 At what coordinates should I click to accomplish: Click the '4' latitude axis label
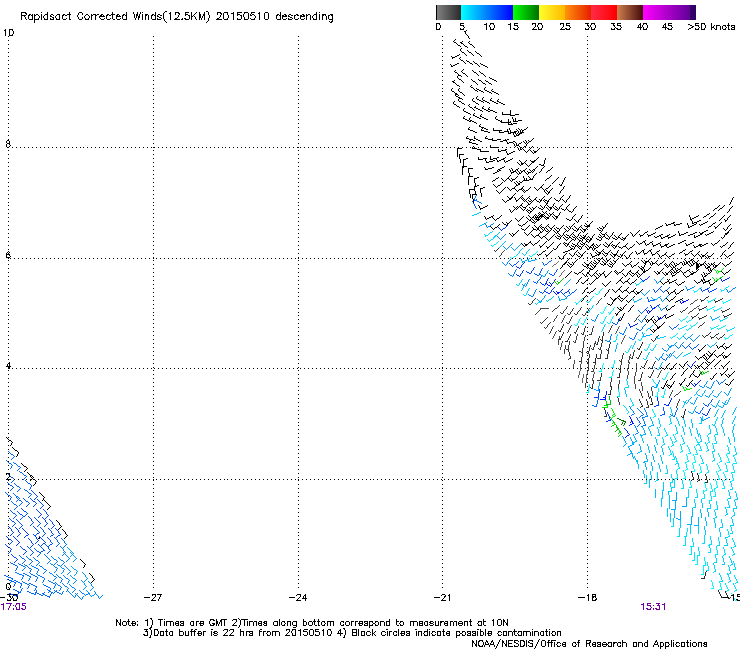tap(8, 365)
